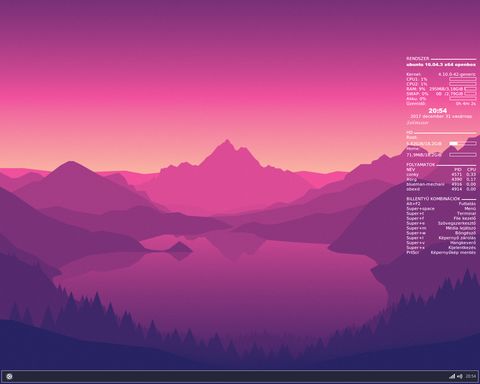Screen dimensions: 480x384
Task: Click the 2017 december 31 date line
Action: click(x=441, y=117)
